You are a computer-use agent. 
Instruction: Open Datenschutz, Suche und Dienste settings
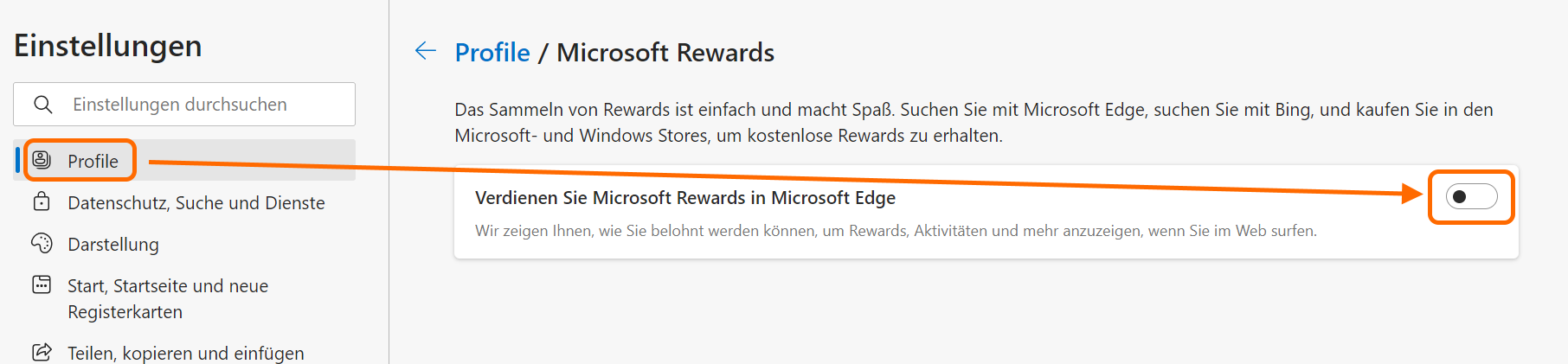click(x=196, y=203)
